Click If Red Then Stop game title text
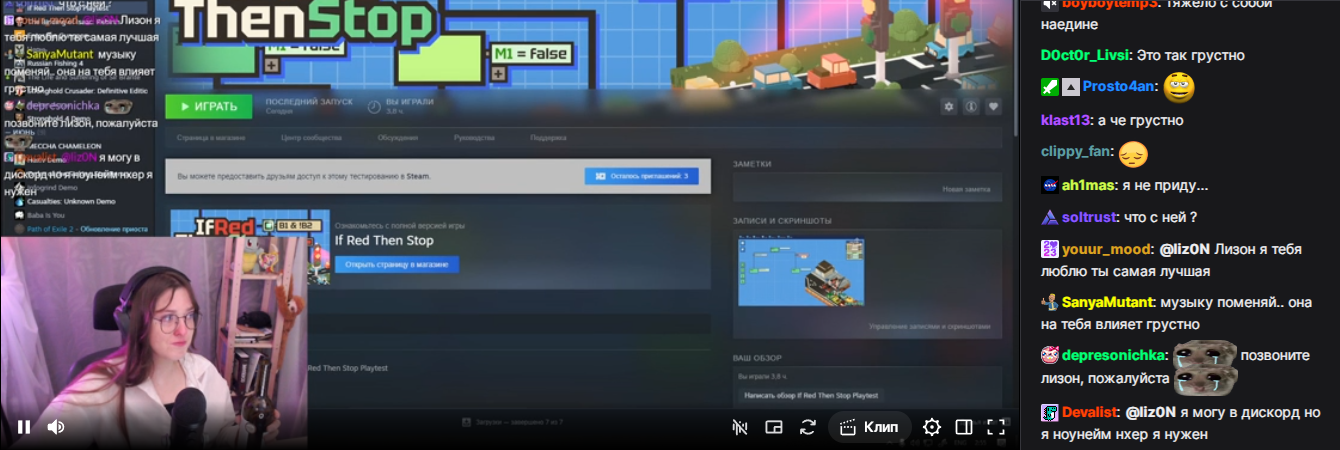The image size is (1340, 450). 384,241
